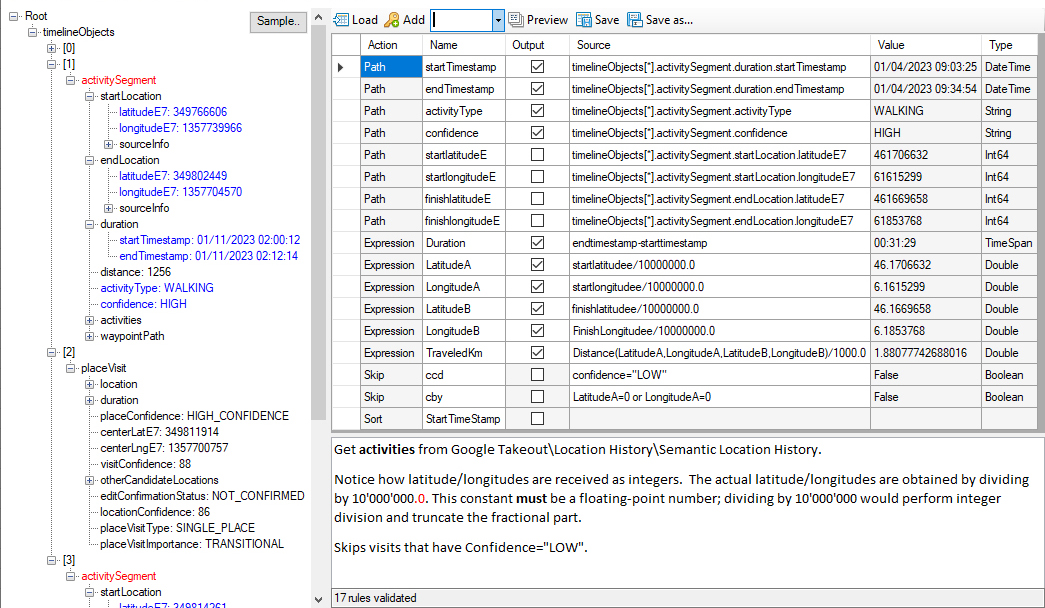
Task: Select activityType: WALKING tree item
Action: coord(157,288)
